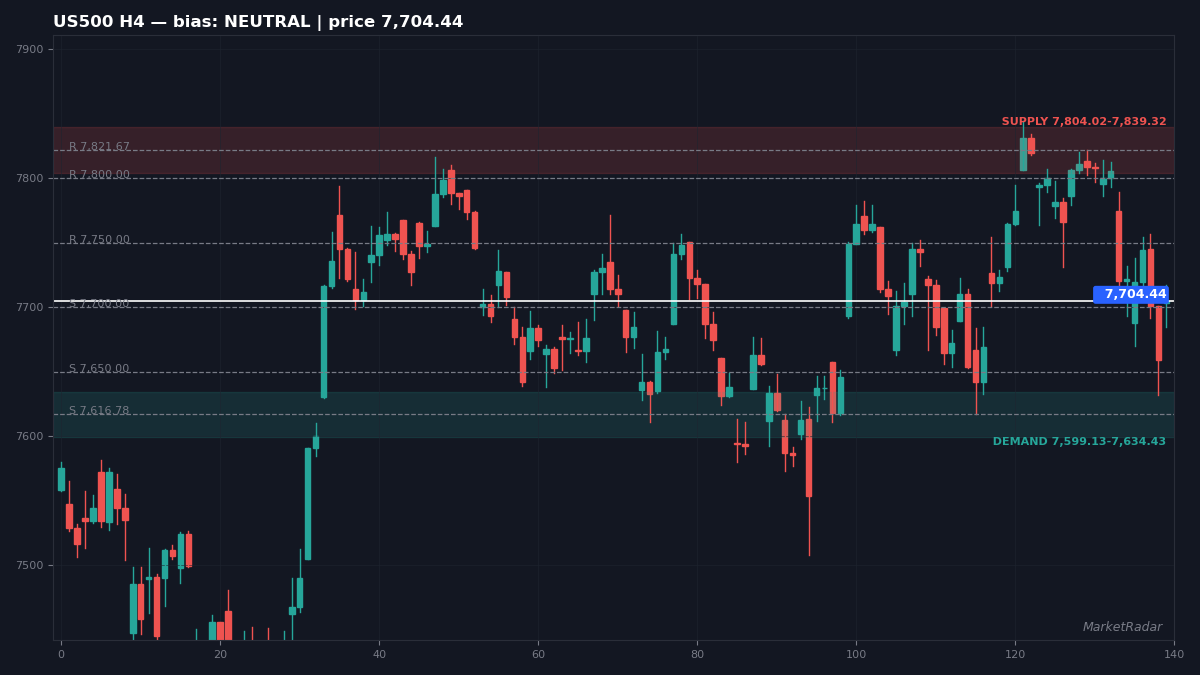Click the x-axis tick label 20
The height and width of the screenshot is (675, 1200).
220,655
